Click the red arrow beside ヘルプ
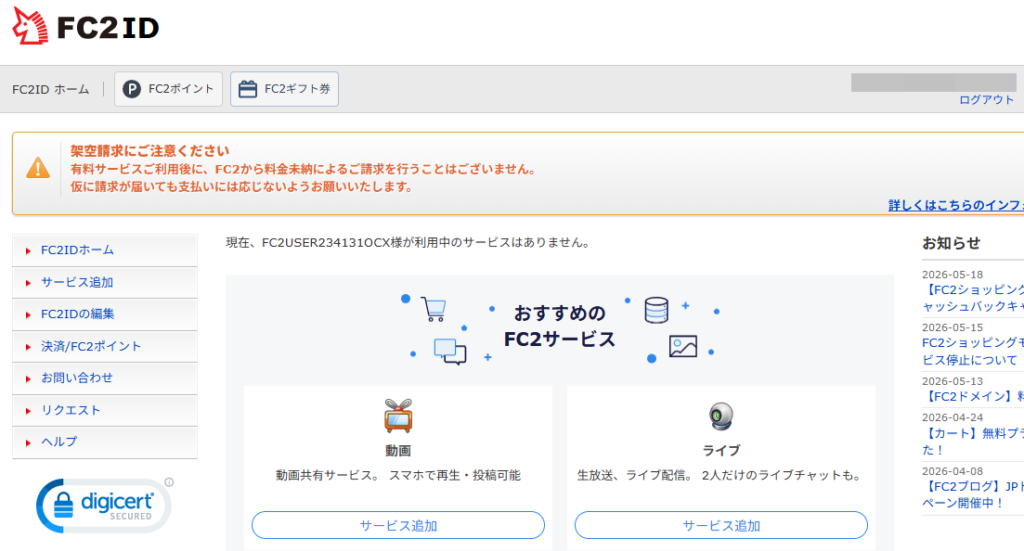Screen dimensions: 1024x551 28,443
